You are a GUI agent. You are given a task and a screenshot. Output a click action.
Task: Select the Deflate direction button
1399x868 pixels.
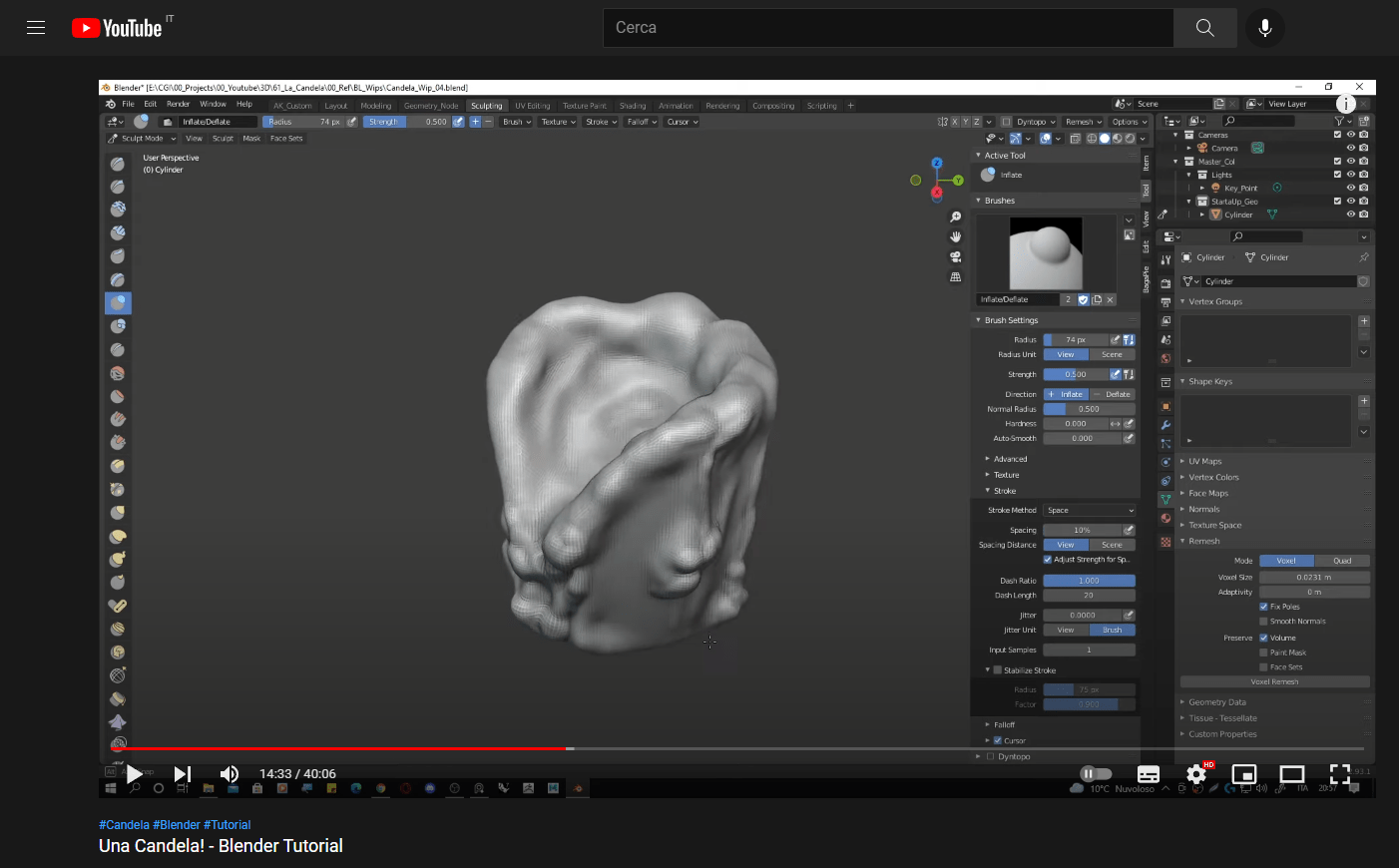(x=1113, y=394)
